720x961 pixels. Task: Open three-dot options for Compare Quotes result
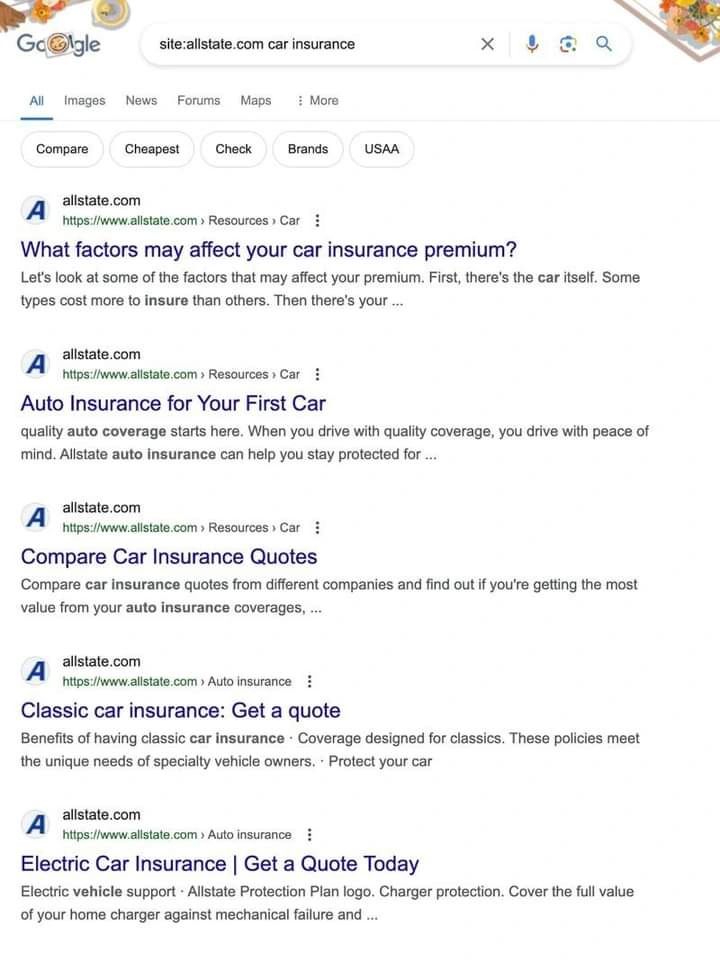pos(317,528)
